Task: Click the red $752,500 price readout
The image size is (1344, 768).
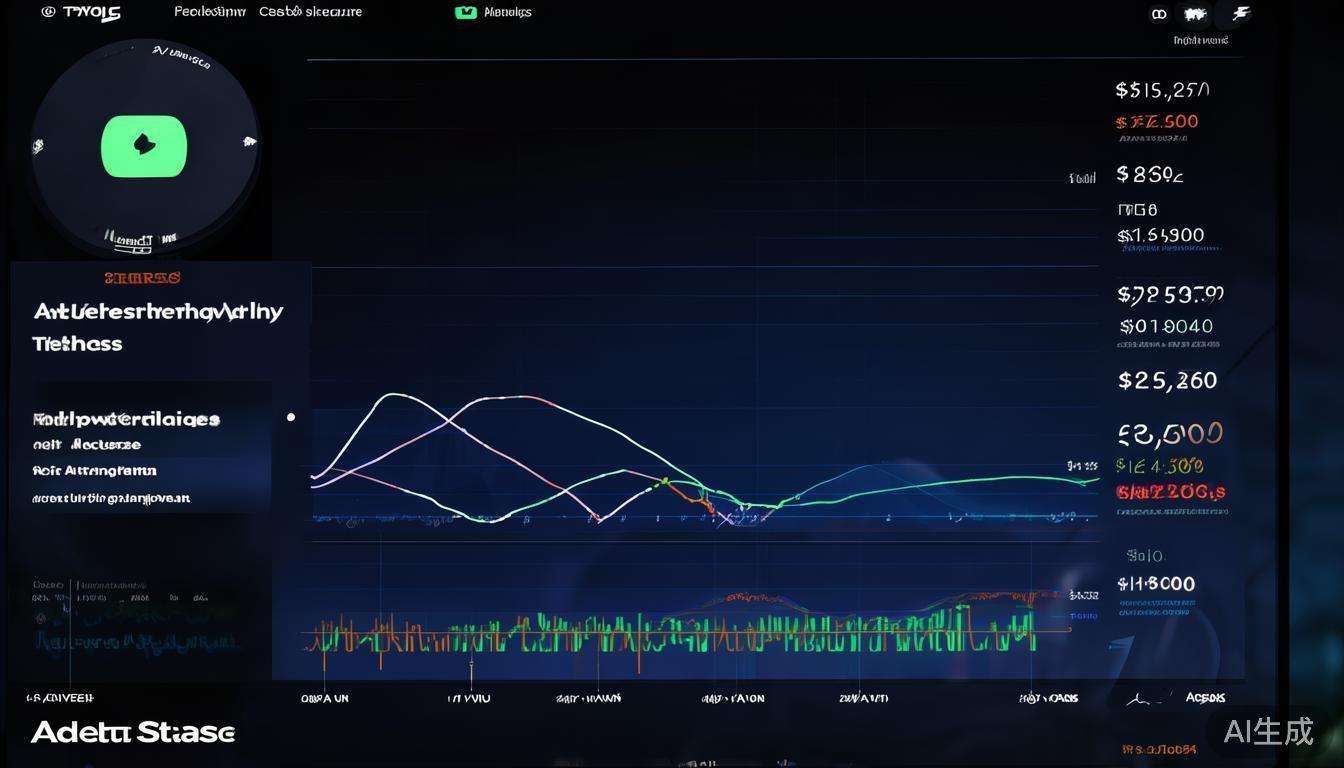Action: tap(1156, 121)
